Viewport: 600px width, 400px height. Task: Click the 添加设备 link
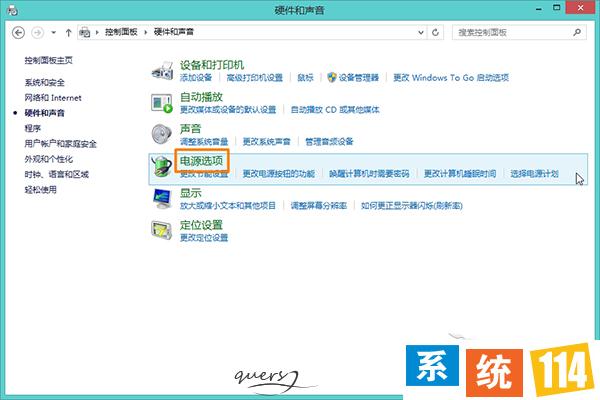point(196,78)
